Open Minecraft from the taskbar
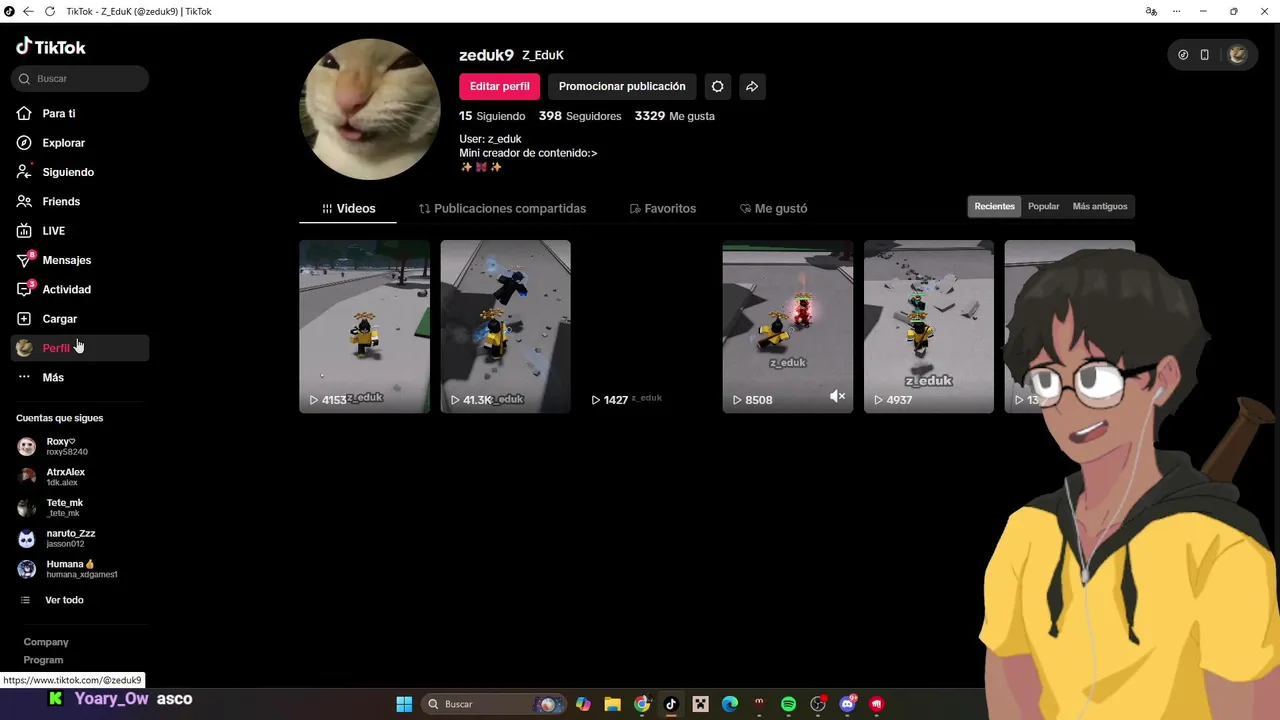Screen dimensions: 1280x720 pos(701,704)
